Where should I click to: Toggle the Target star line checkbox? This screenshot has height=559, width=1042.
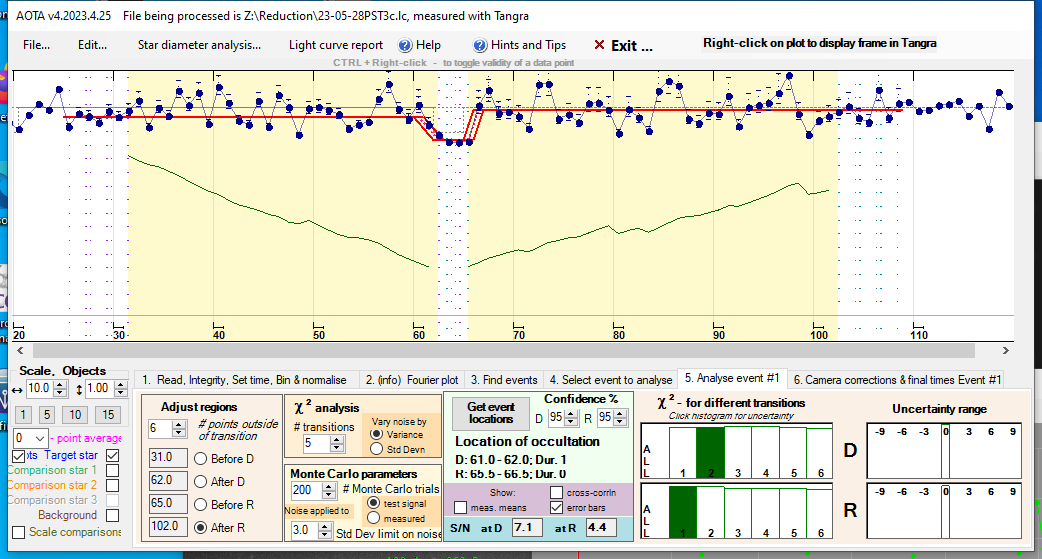(x=113, y=455)
